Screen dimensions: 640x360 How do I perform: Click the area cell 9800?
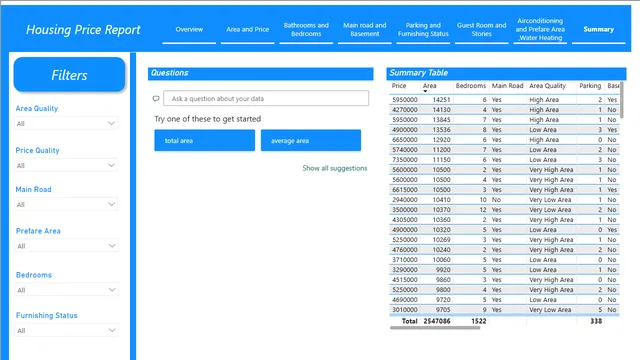(x=443, y=290)
